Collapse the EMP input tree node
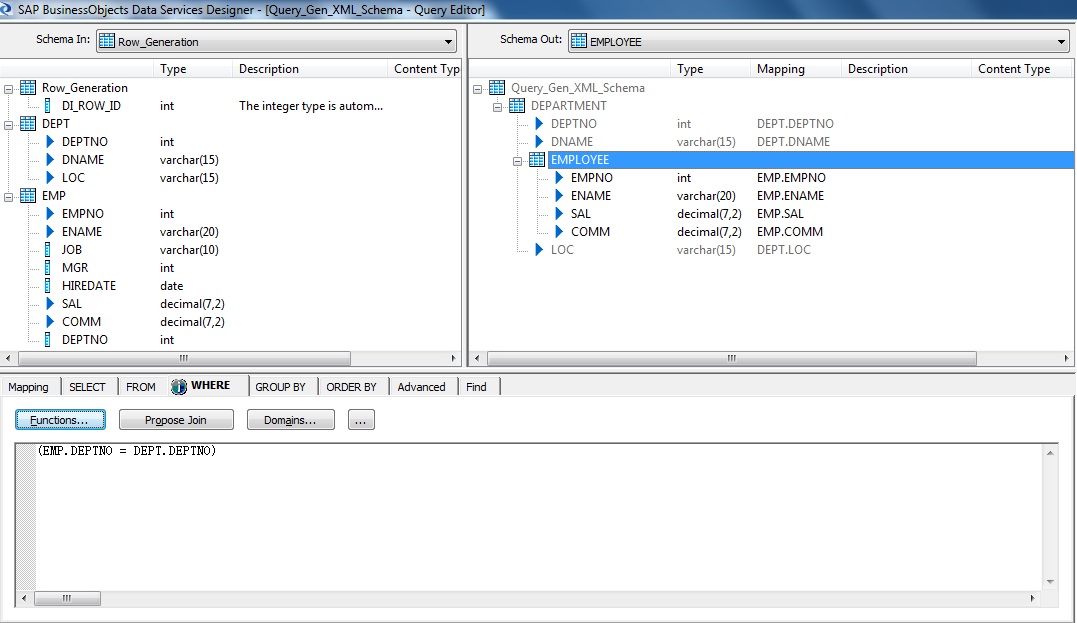1077x623 pixels. 8,197
